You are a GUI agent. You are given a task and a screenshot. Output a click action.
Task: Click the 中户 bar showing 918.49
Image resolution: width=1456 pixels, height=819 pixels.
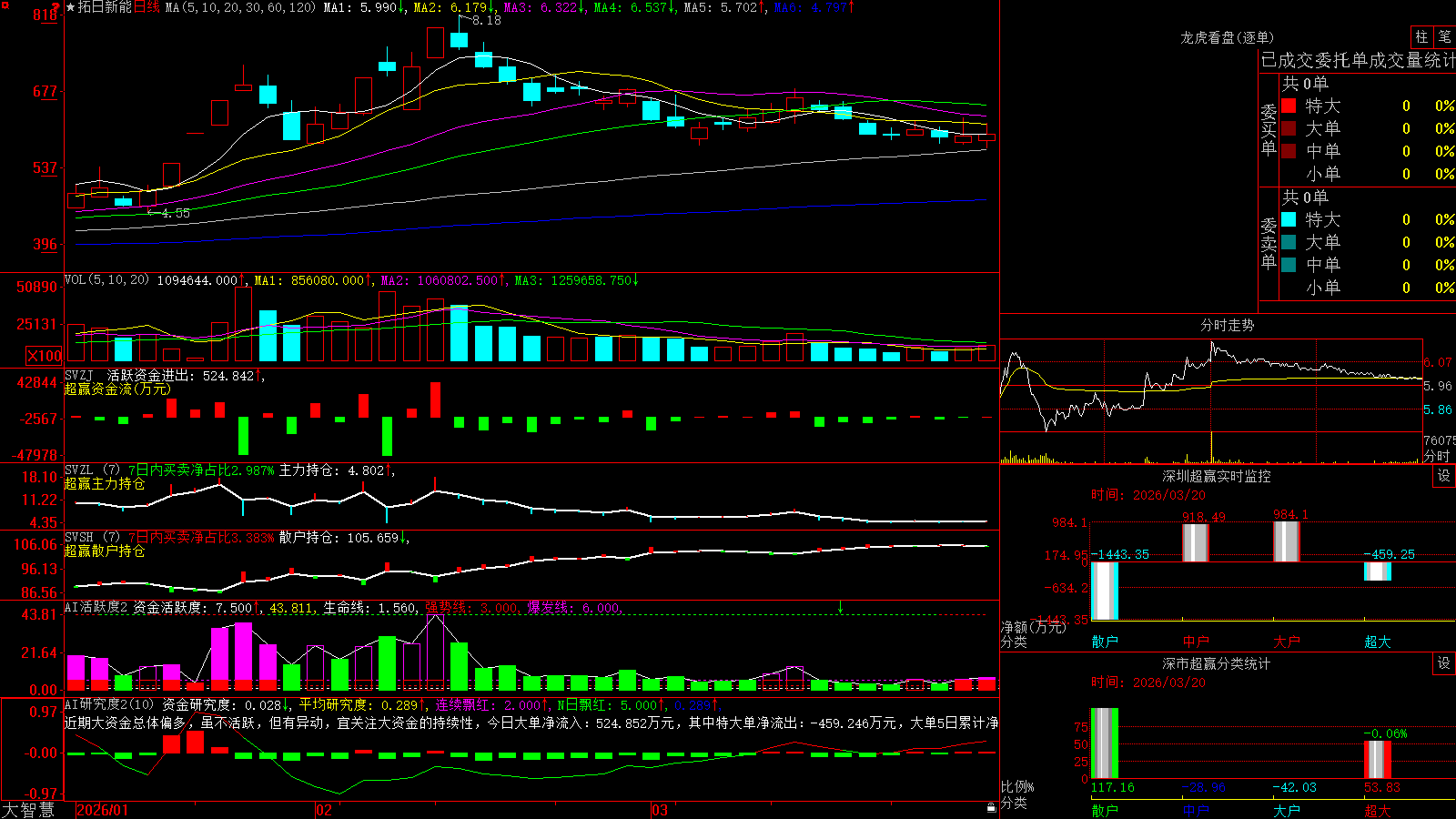click(x=1196, y=543)
